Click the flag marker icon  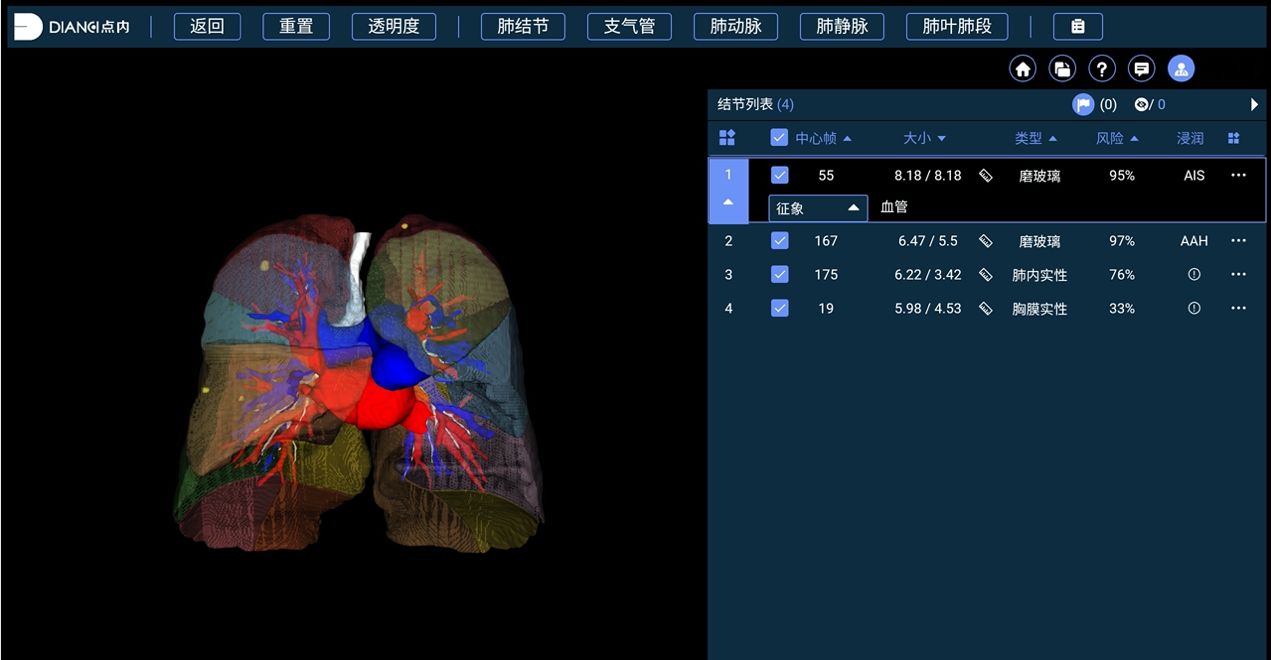(x=1083, y=104)
